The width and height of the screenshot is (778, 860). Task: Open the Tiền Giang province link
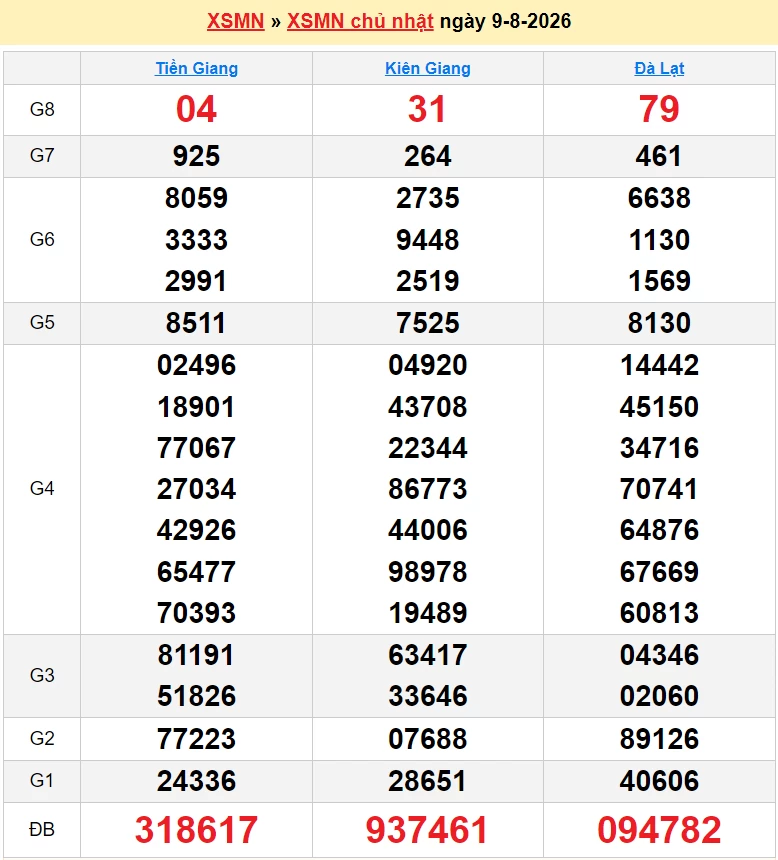(x=196, y=69)
